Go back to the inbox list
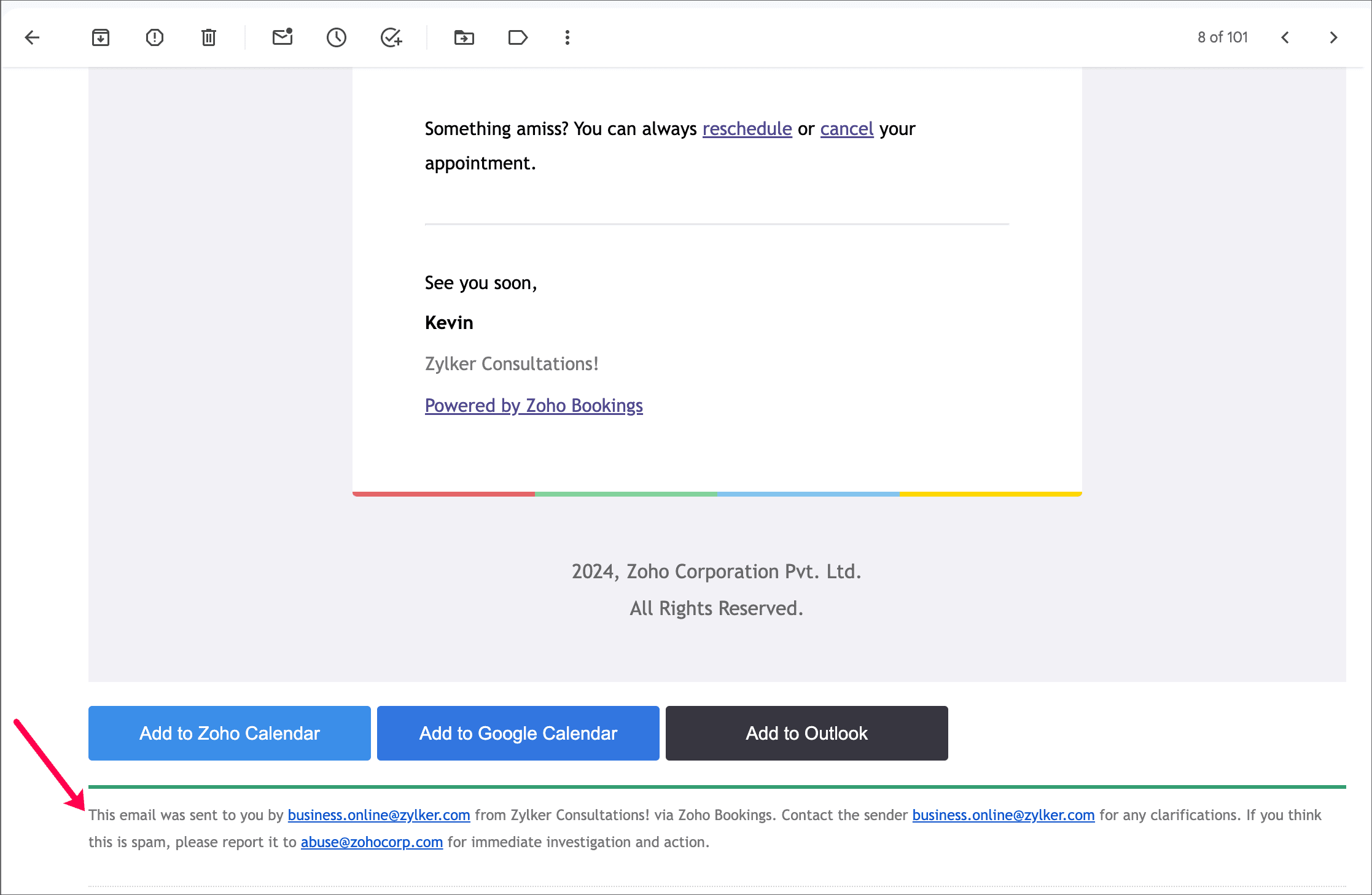 coord(32,37)
